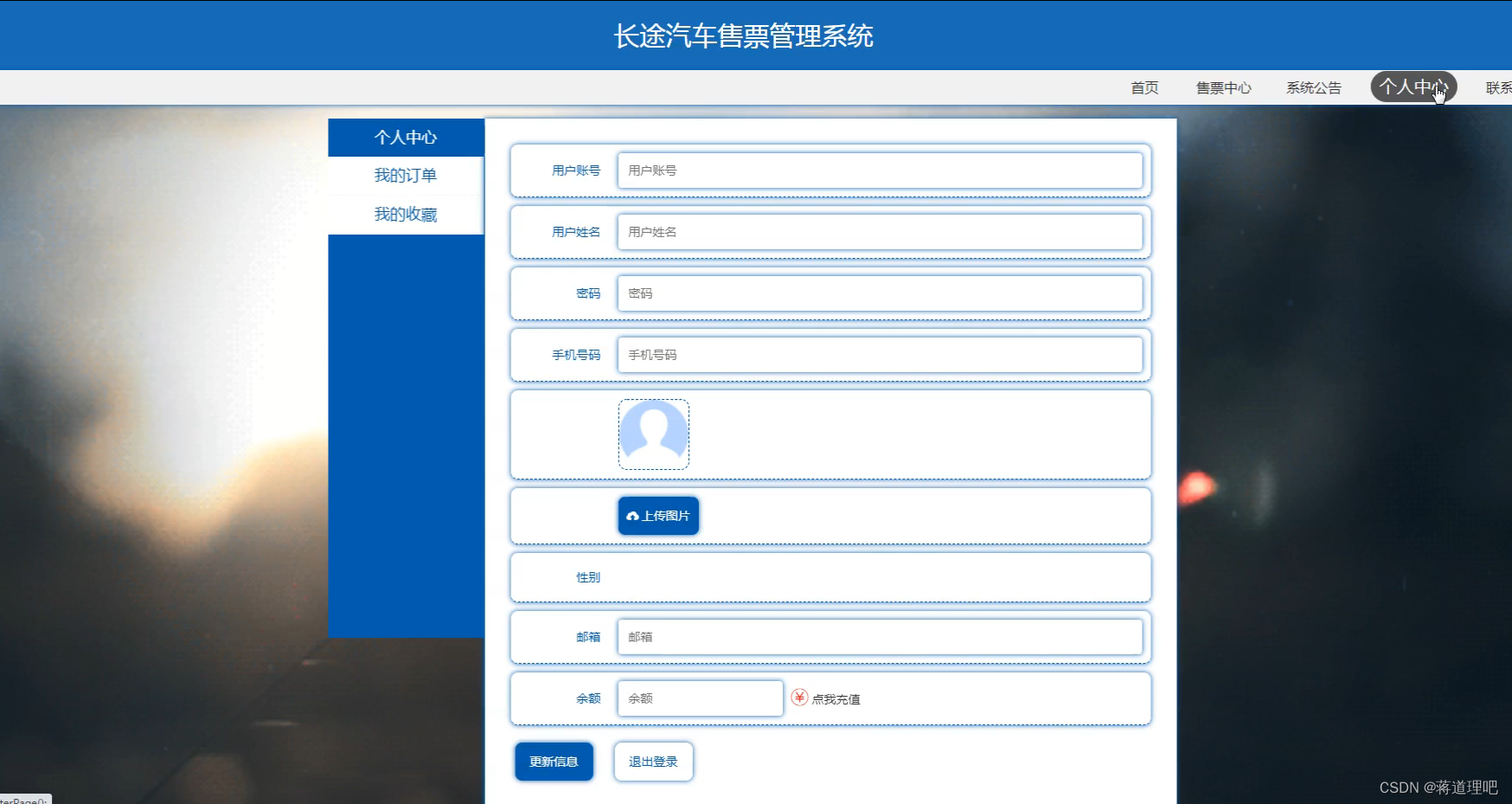Open the 联系 navigation item
The width and height of the screenshot is (1512, 804).
(x=1497, y=87)
